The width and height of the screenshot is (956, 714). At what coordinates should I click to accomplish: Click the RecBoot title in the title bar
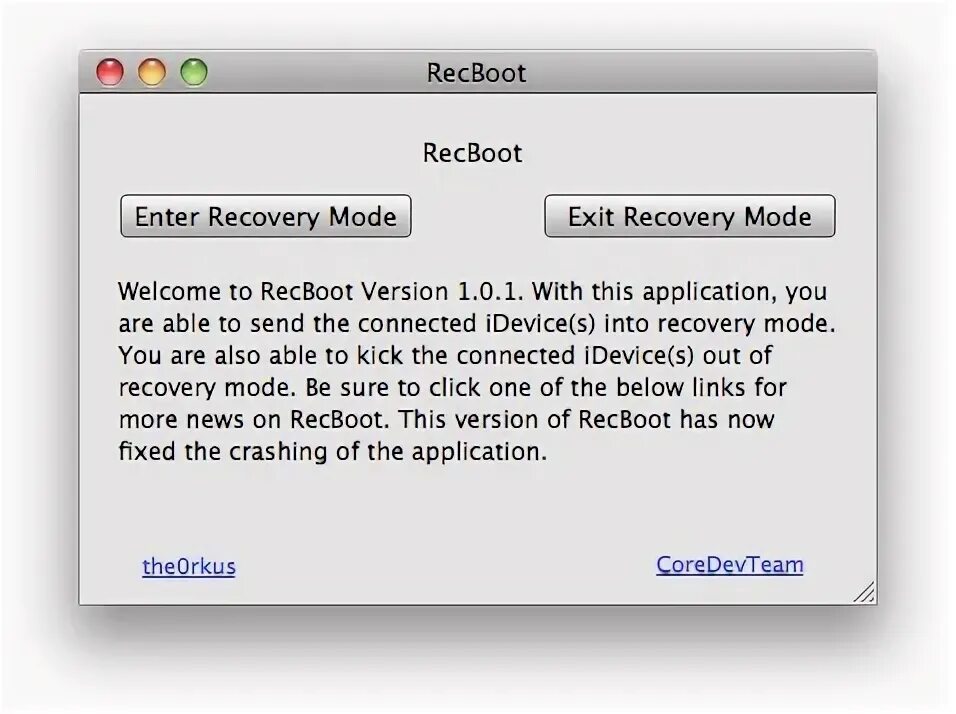tap(476, 73)
